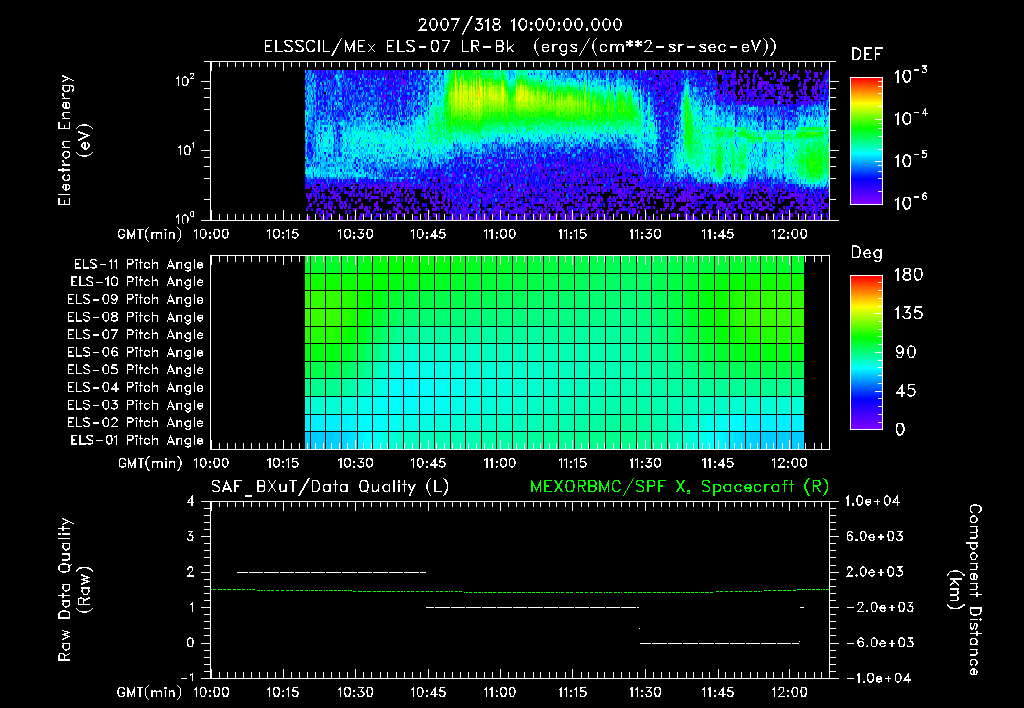
Task: Select the ELS-06 Pitch Angle row label
Action: [x=136, y=353]
